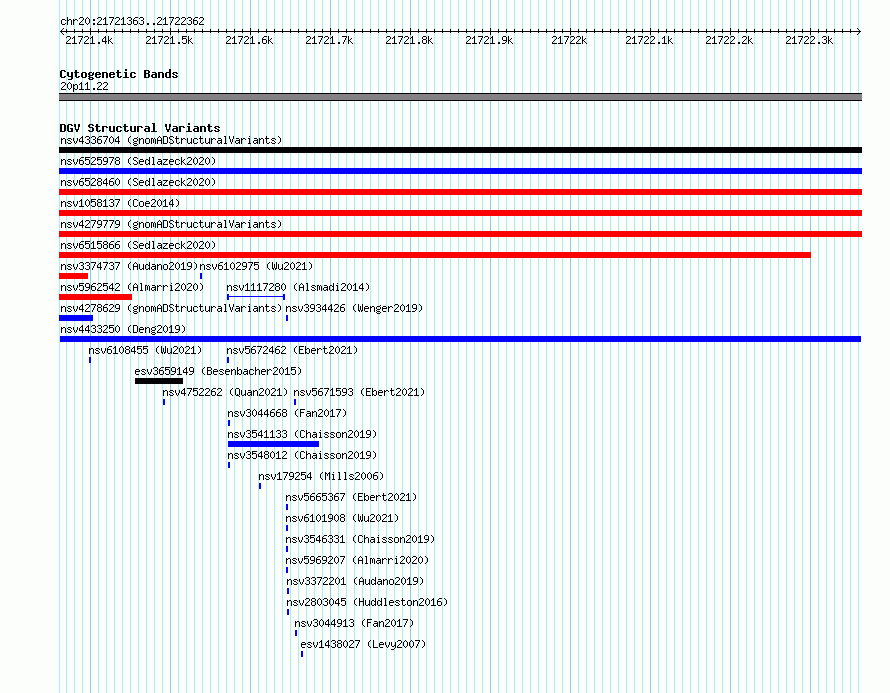Click the 21721.5k ruler tick label

[169, 40]
